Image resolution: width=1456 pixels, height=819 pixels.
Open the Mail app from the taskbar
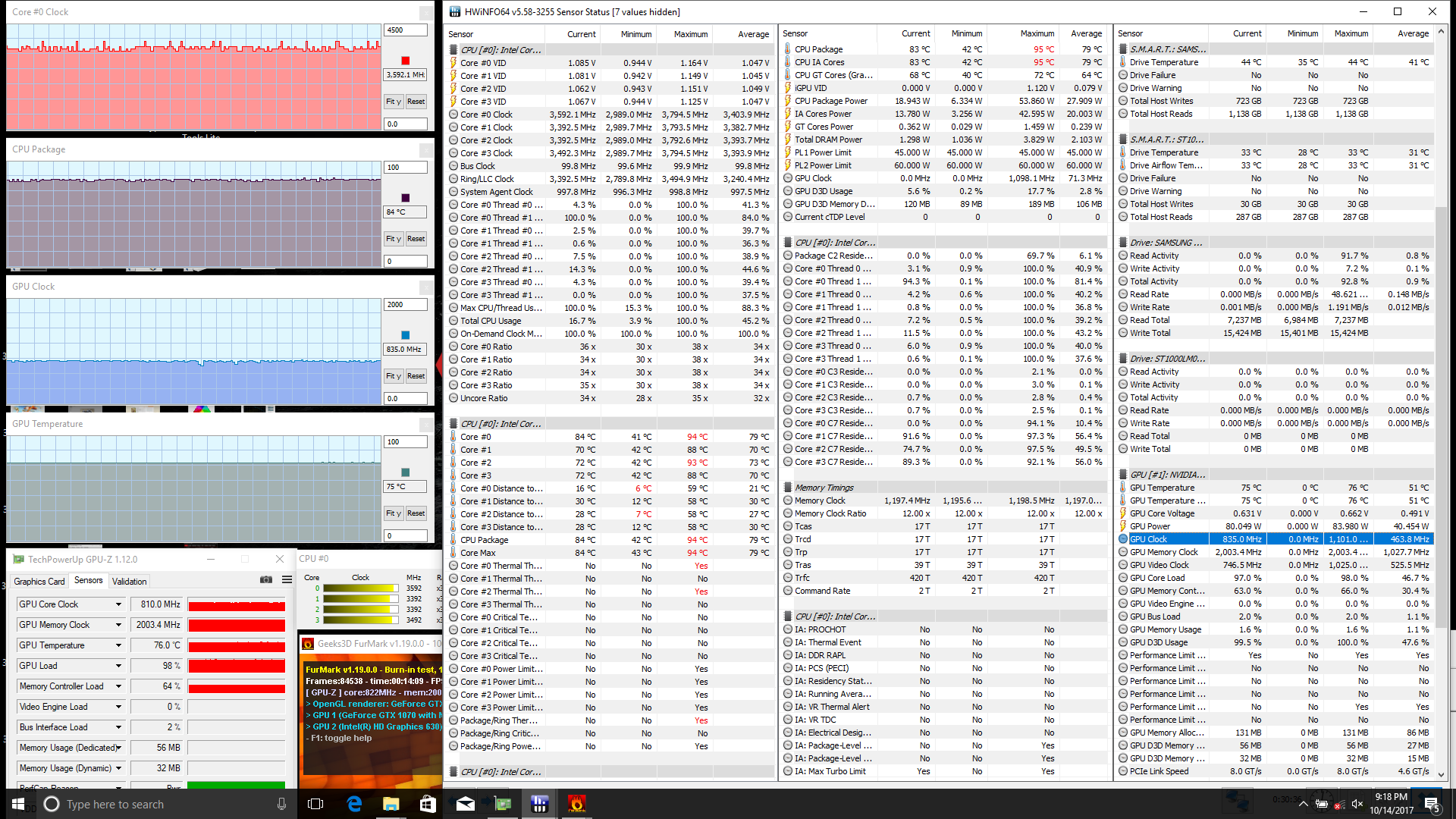(465, 804)
